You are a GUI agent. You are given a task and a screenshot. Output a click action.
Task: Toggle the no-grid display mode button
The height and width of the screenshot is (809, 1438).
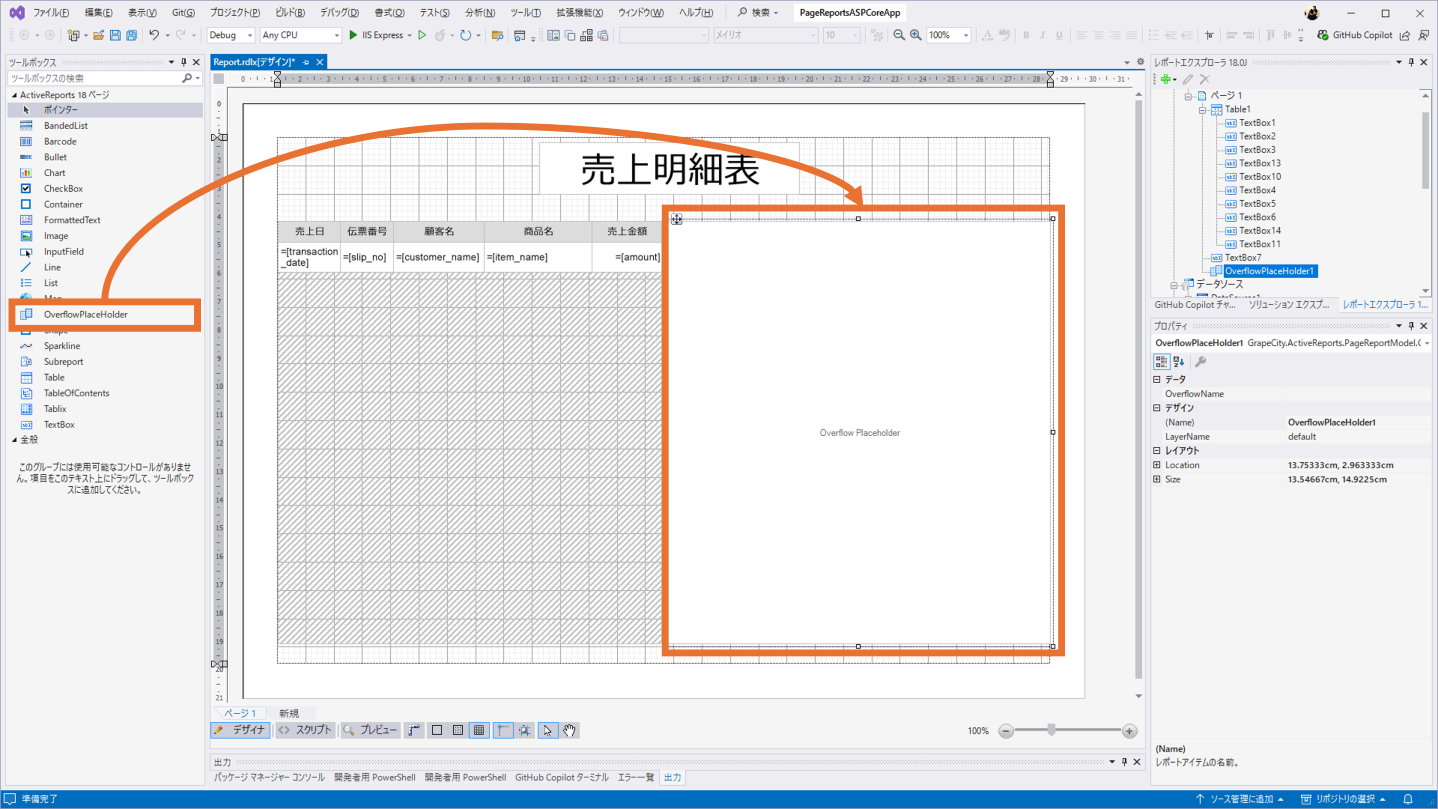coord(436,731)
